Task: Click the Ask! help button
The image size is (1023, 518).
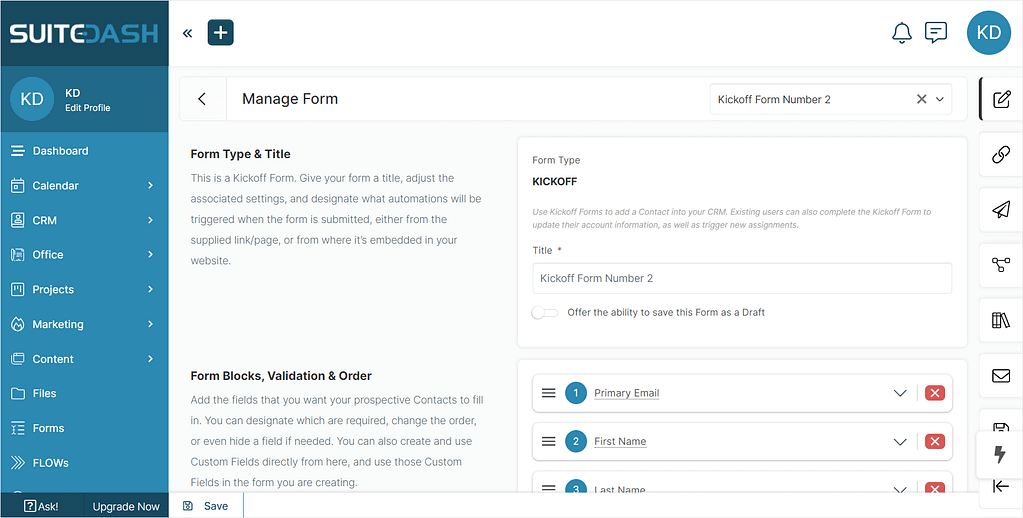Action: [42, 506]
